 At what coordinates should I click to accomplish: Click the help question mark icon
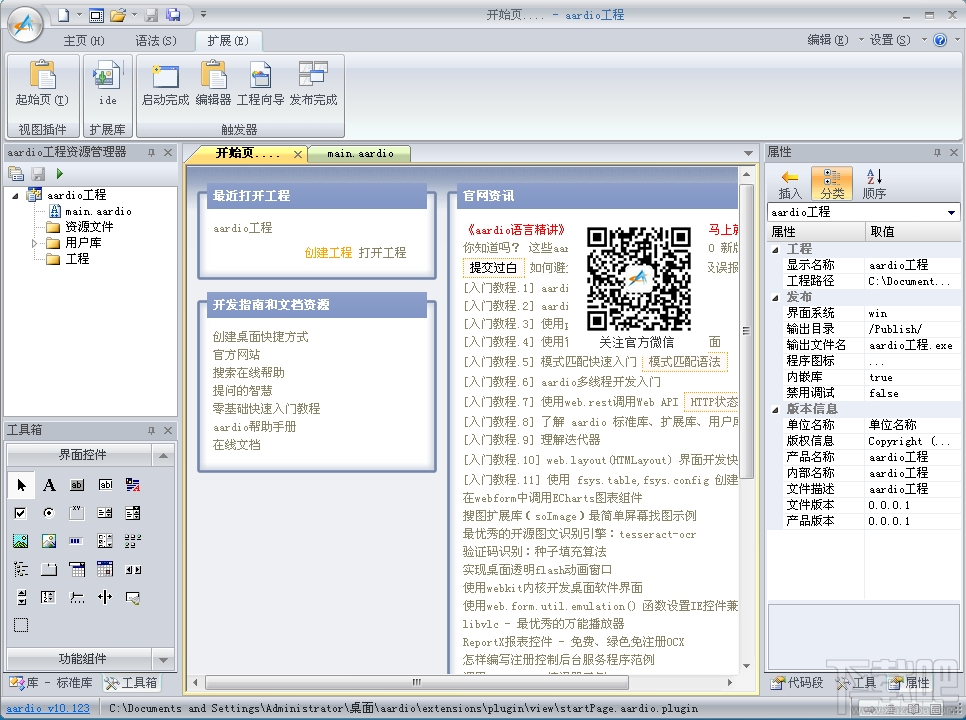940,40
